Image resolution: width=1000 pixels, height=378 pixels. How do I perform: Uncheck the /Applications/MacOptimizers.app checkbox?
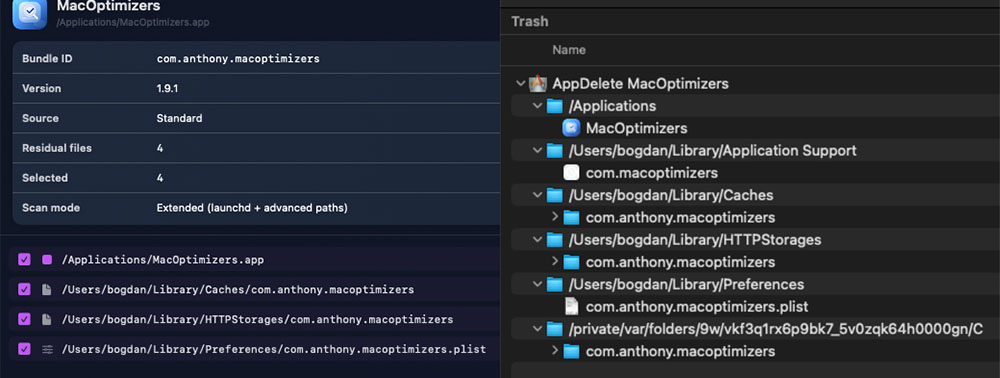point(24,260)
